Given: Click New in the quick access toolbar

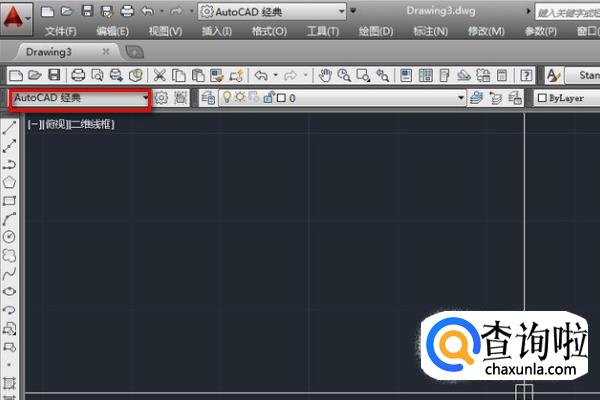Looking at the screenshot, I should point(47,11).
